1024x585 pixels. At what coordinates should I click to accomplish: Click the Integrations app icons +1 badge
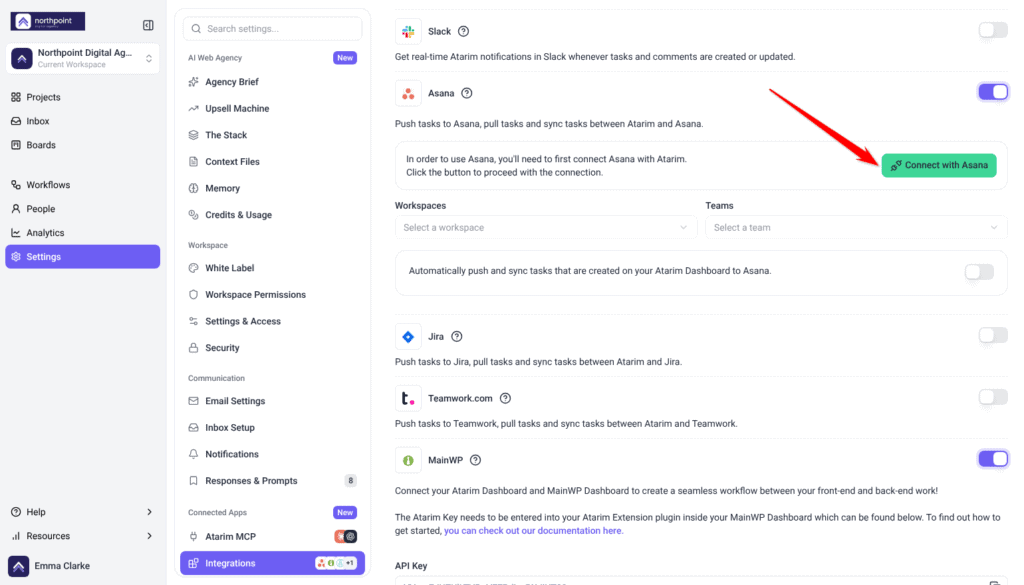pyautogui.click(x=336, y=563)
